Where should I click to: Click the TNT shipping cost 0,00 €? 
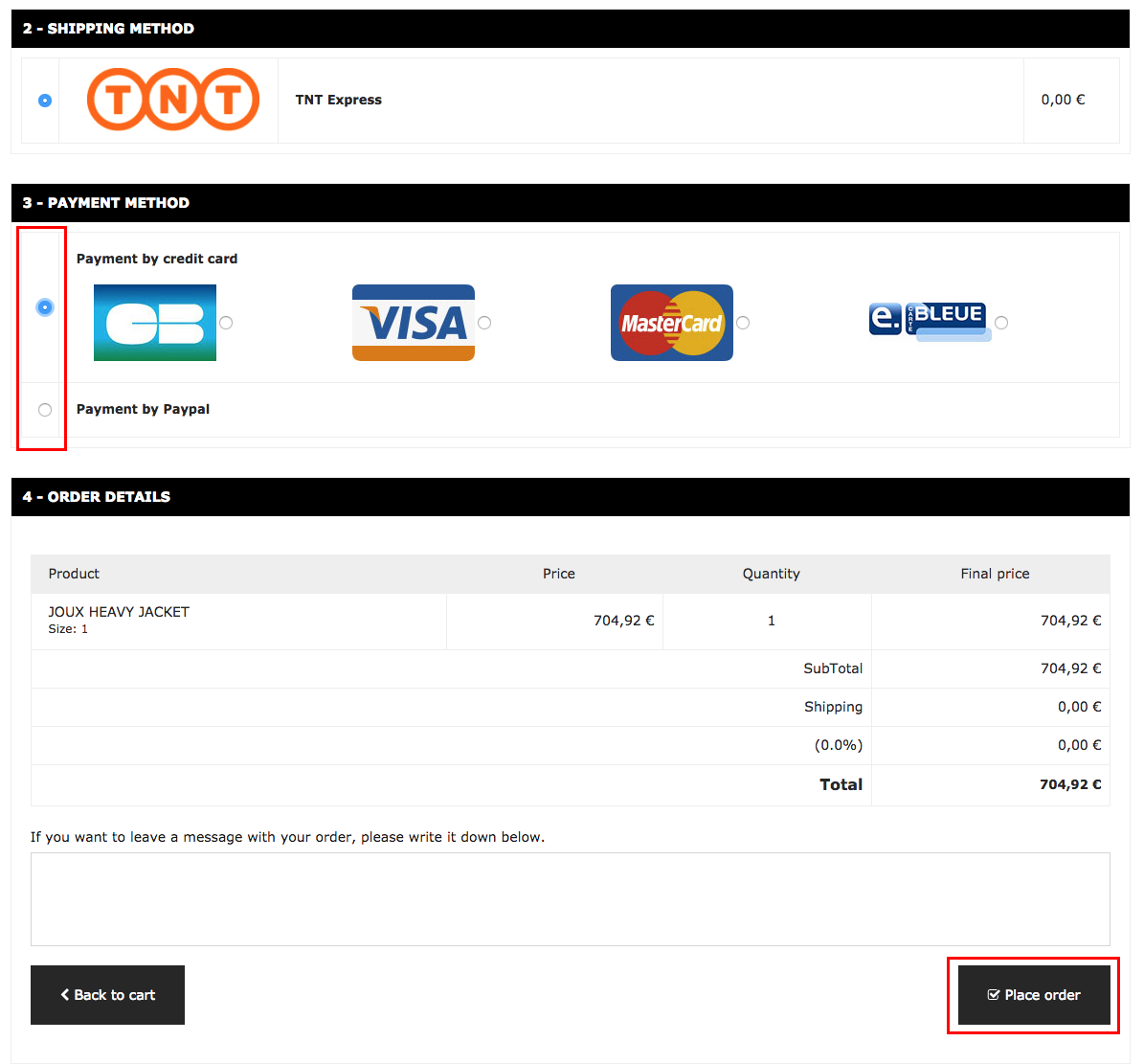[1063, 100]
